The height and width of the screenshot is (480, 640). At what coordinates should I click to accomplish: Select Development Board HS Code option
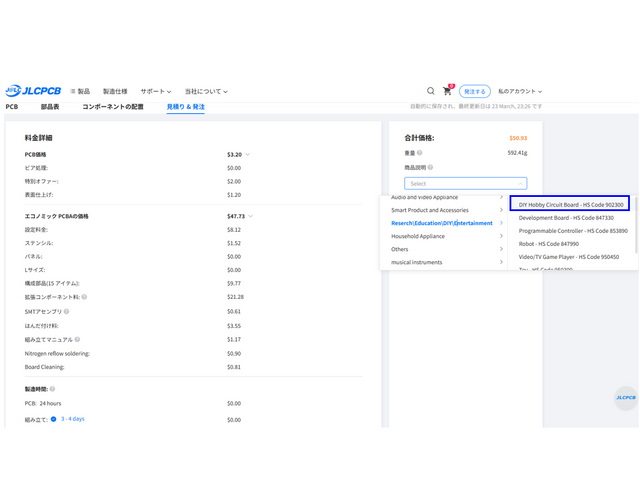pos(566,218)
